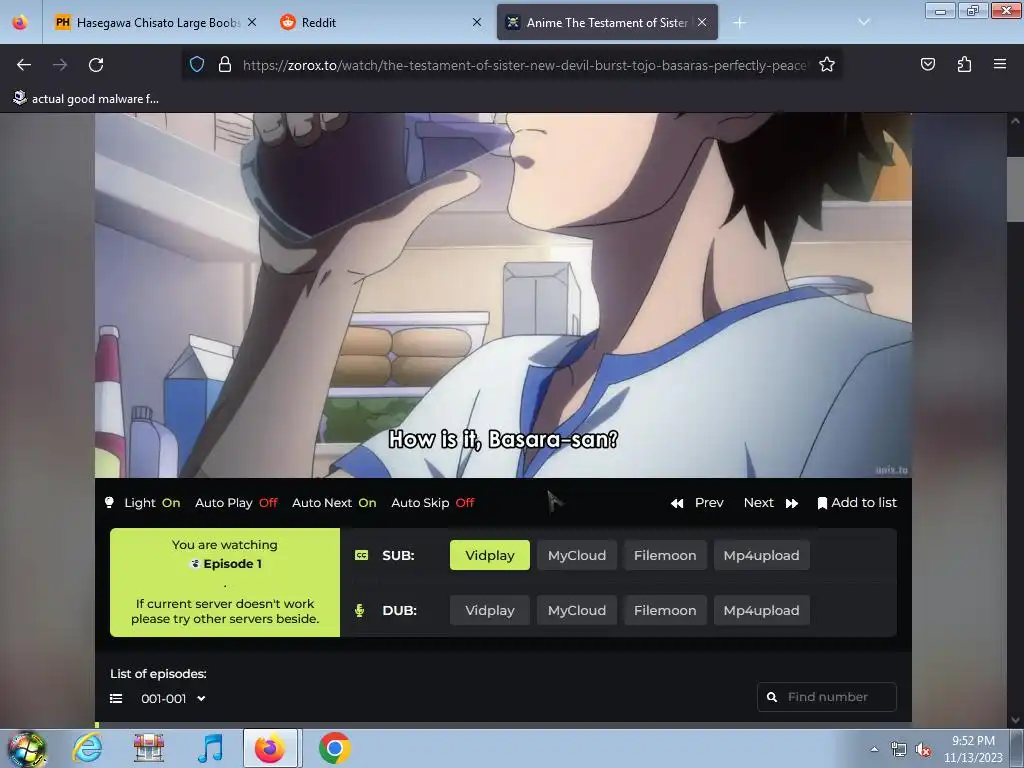Go to next episode with Next
Viewport: 1024px width, 768px height.
[771, 503]
